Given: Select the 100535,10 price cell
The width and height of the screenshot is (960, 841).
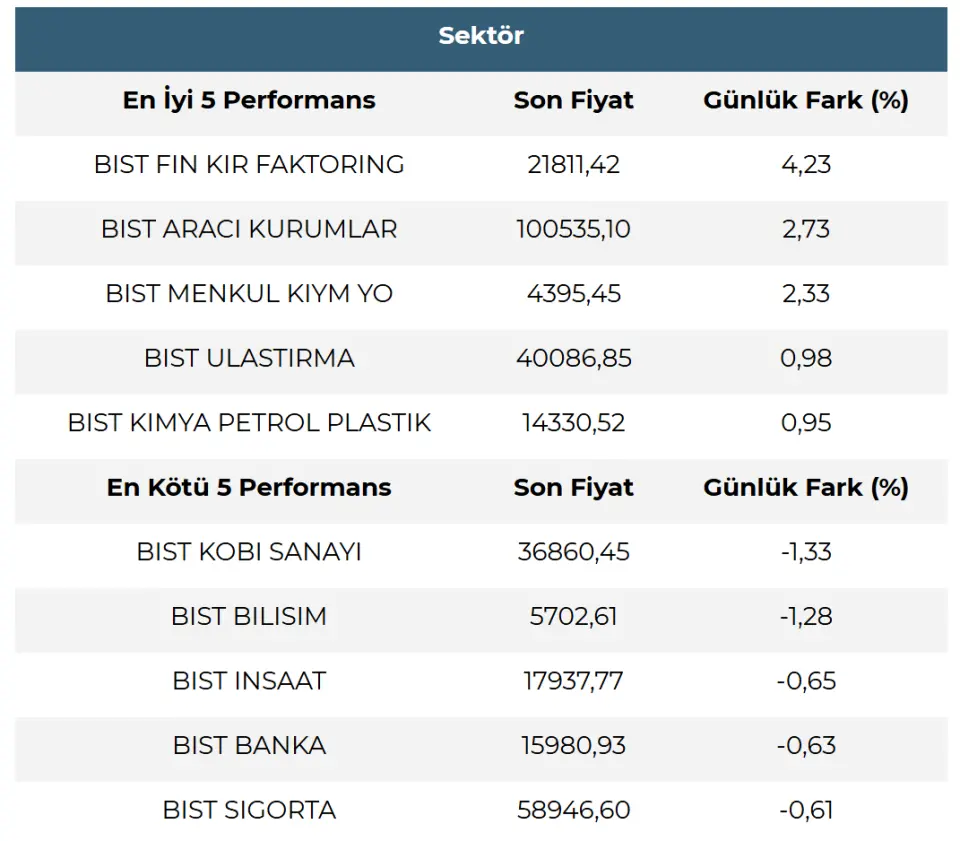Looking at the screenshot, I should click(573, 229).
